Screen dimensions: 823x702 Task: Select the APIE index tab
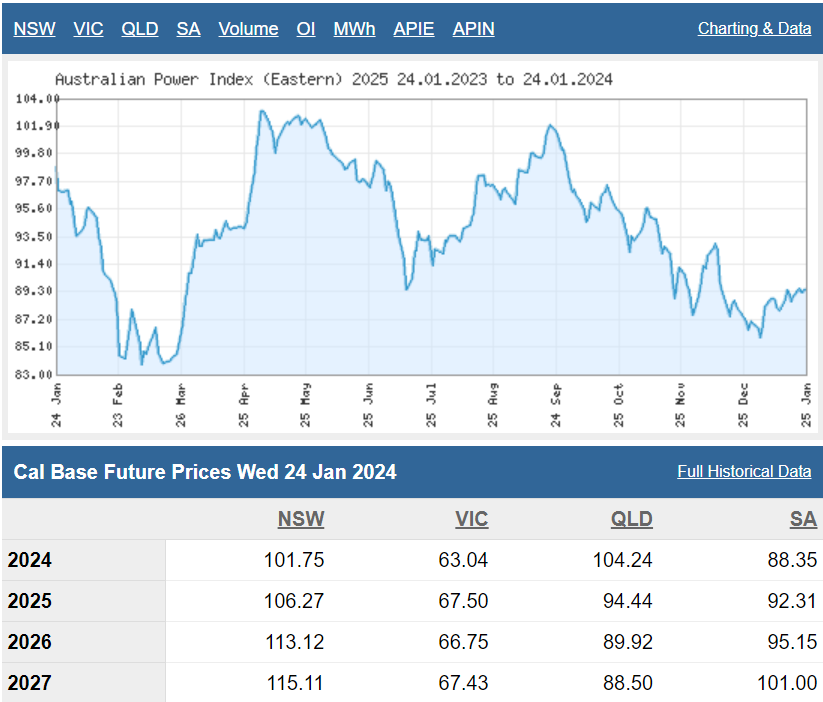[x=414, y=29]
